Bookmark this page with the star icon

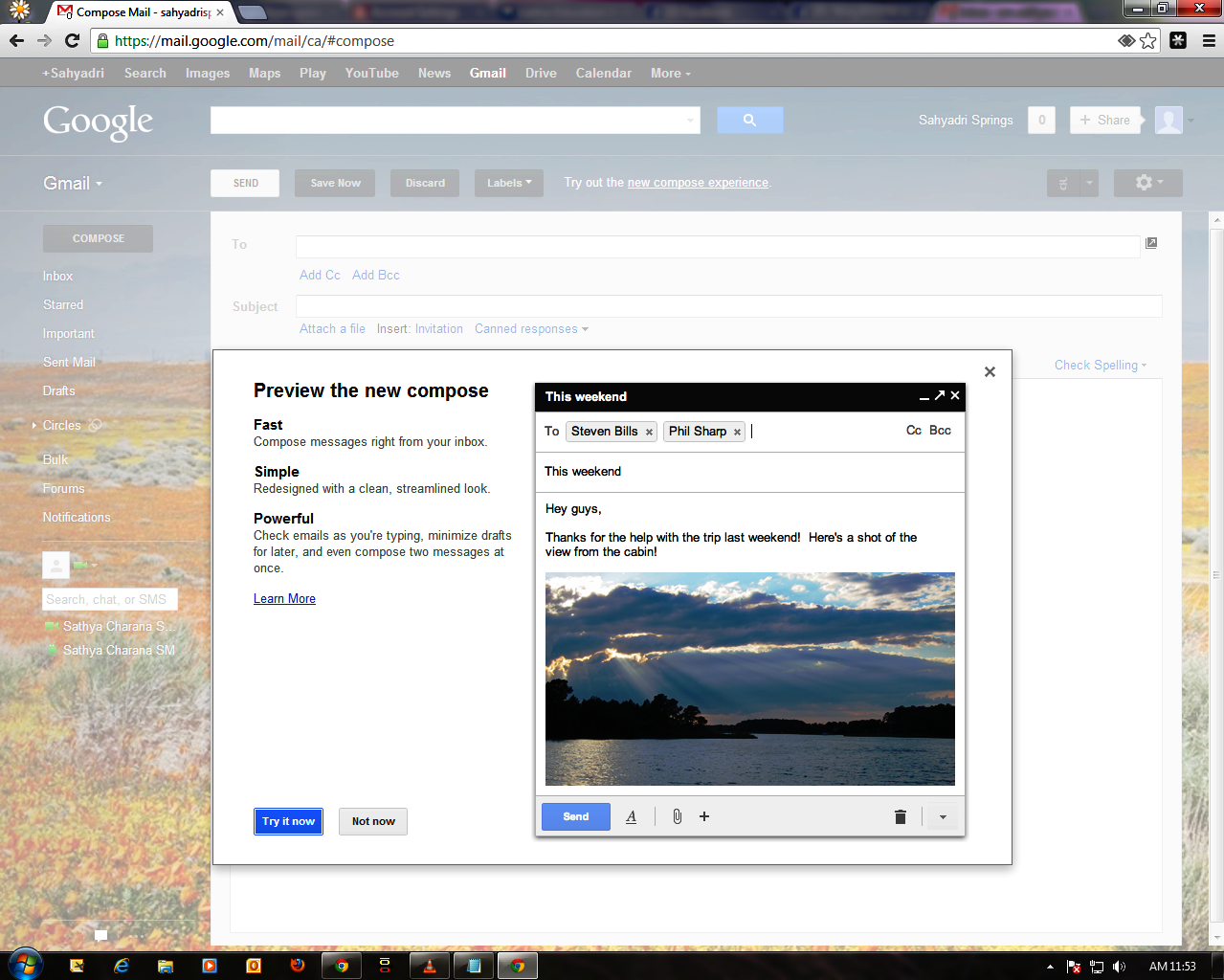pyautogui.click(x=1148, y=40)
